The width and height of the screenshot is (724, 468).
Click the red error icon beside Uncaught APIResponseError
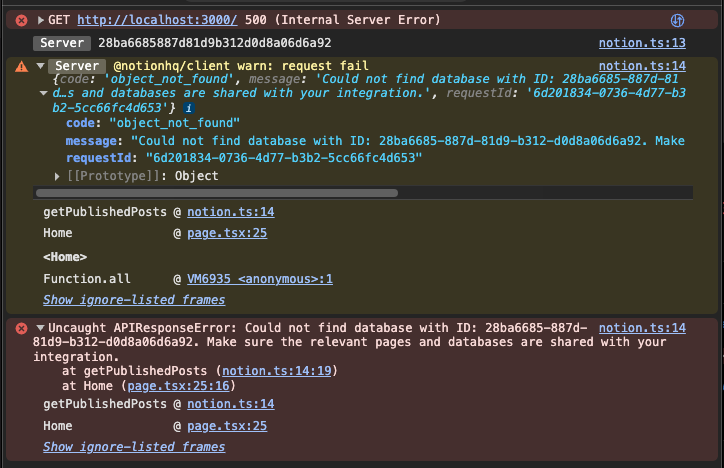[x=21, y=328]
